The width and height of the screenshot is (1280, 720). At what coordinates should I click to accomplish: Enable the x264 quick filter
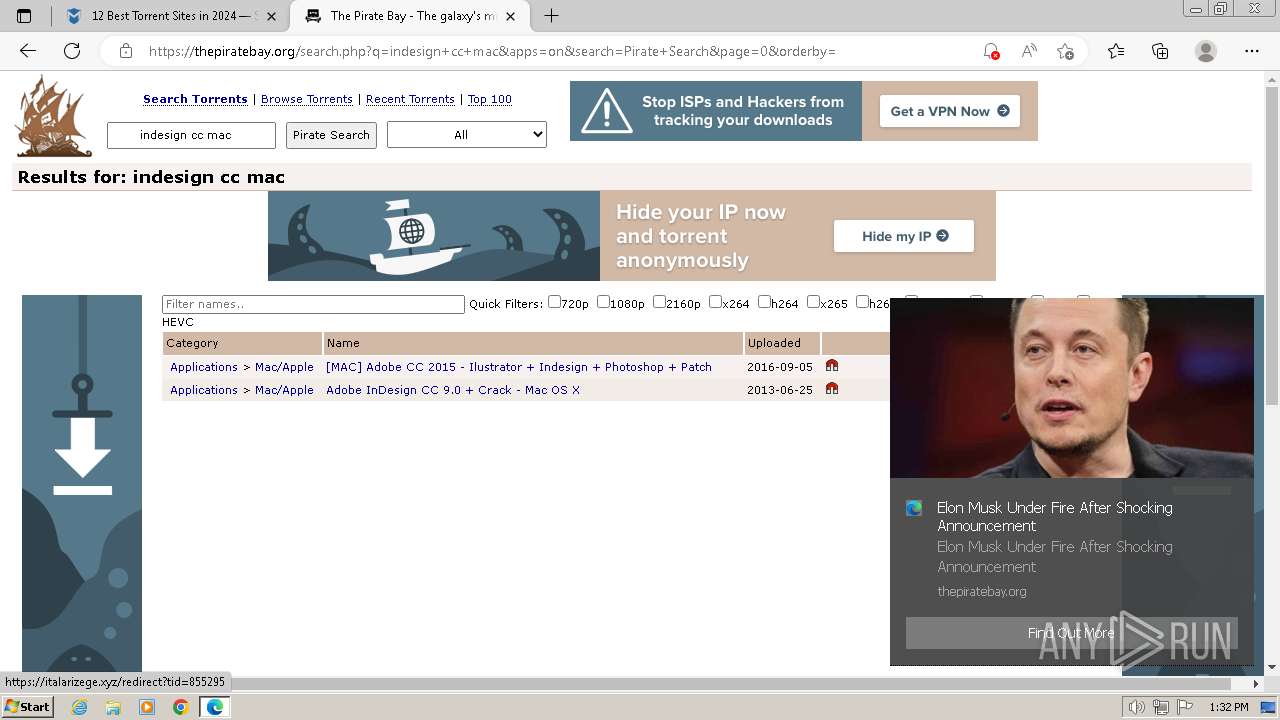tap(715, 302)
